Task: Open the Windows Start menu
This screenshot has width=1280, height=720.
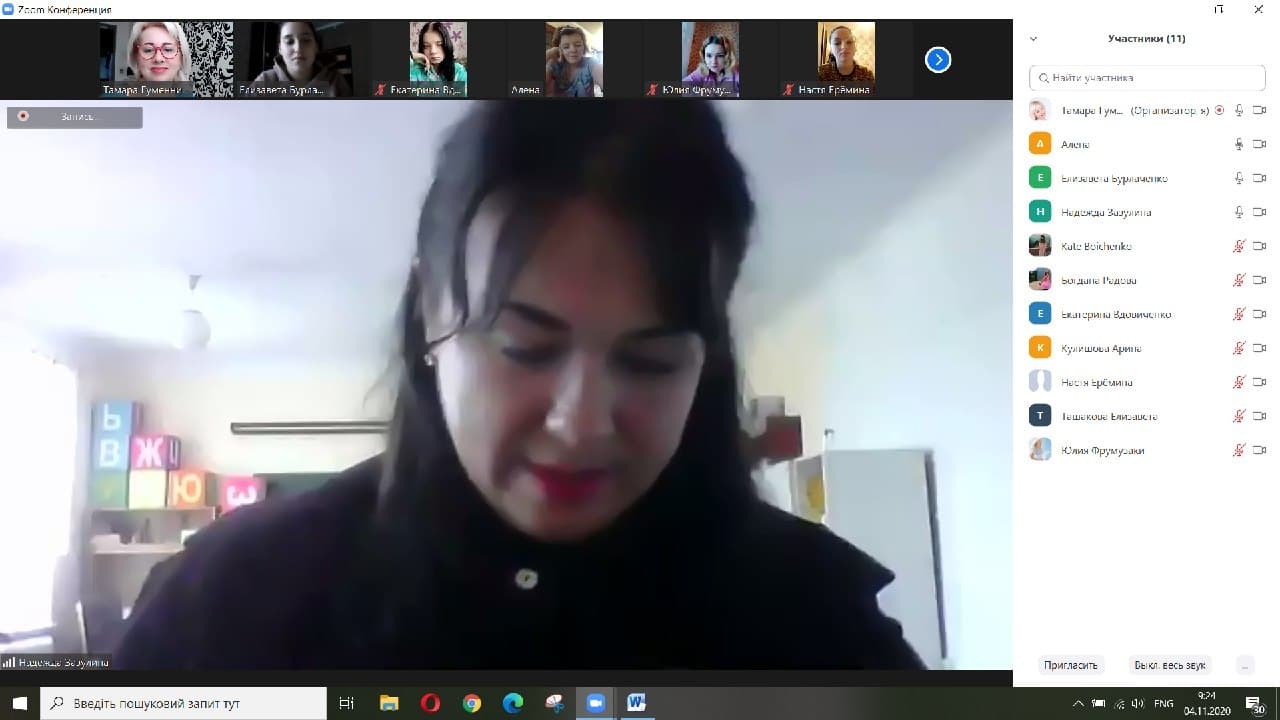Action: [20, 703]
